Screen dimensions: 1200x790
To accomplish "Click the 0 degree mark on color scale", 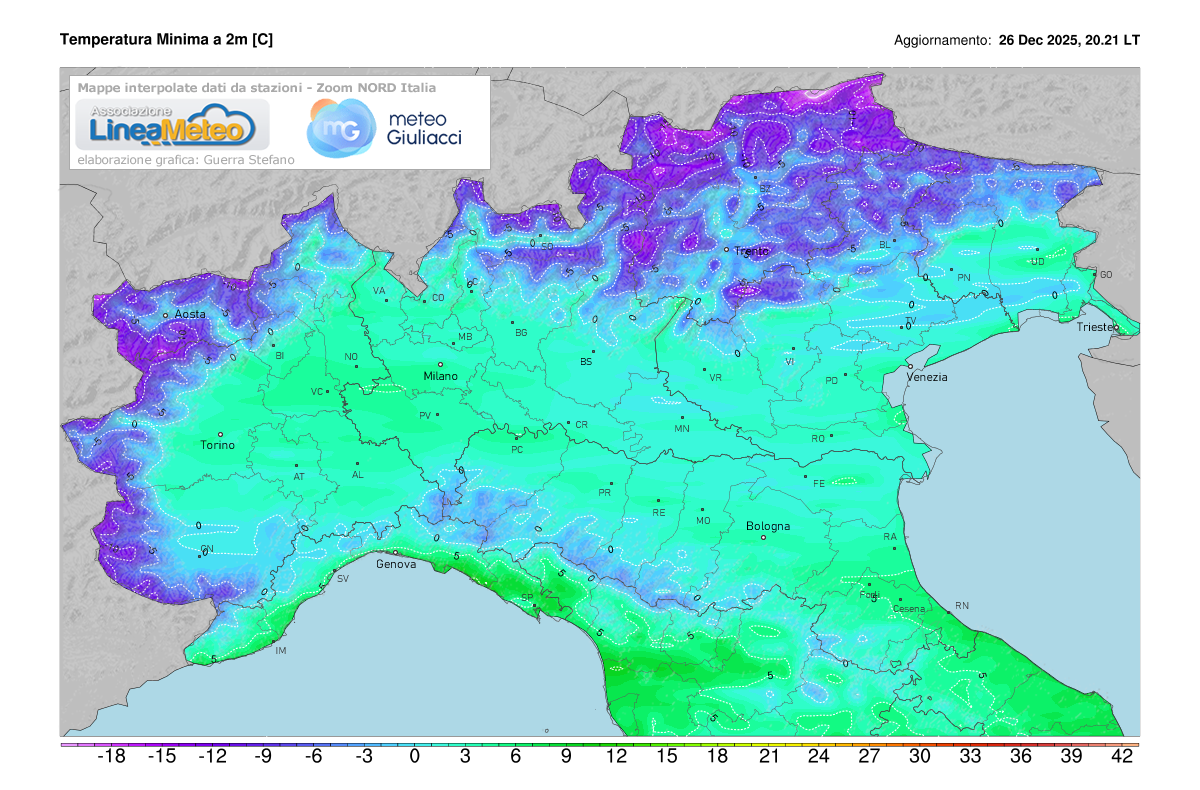I will (x=414, y=758).
